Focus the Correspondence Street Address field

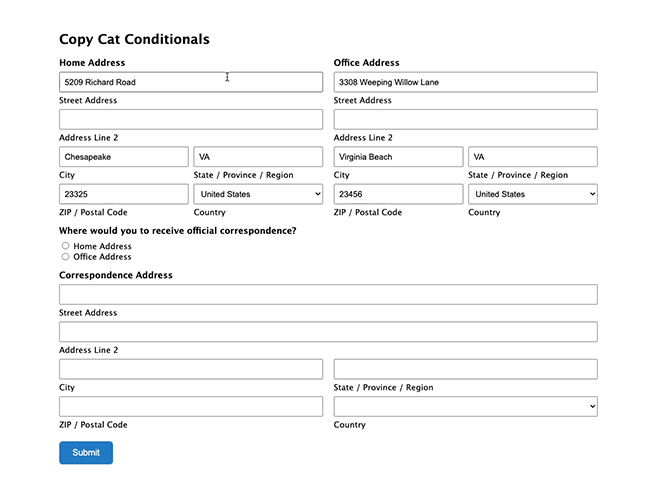pyautogui.click(x=328, y=294)
